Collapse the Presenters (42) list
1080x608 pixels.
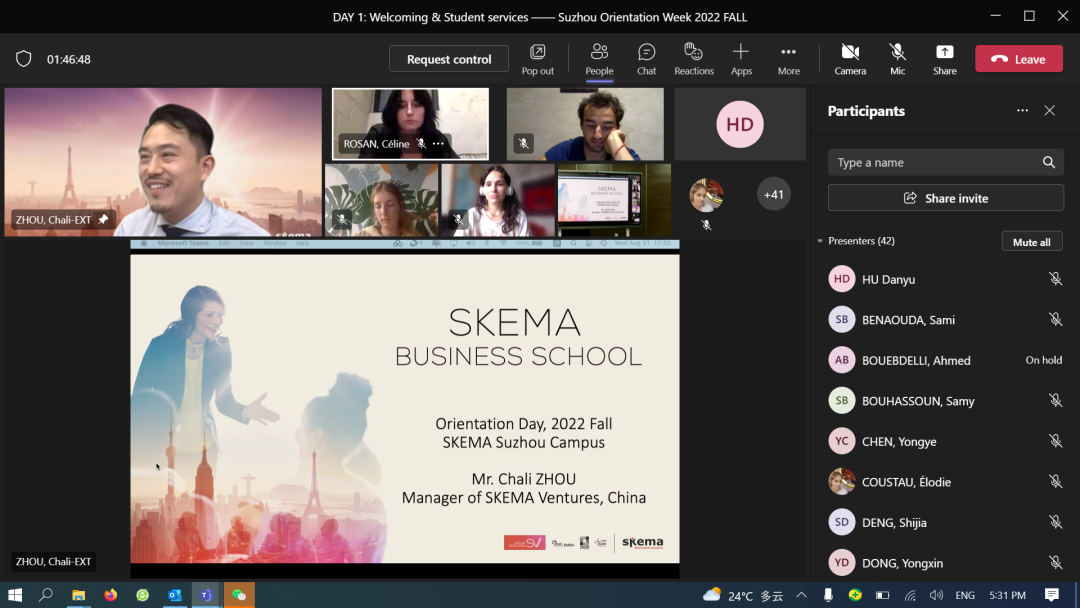[x=820, y=241]
